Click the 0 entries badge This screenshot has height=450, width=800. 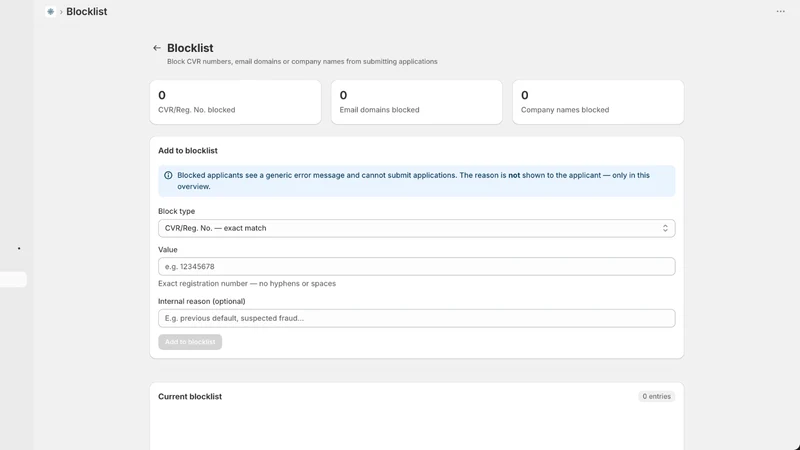[657, 396]
